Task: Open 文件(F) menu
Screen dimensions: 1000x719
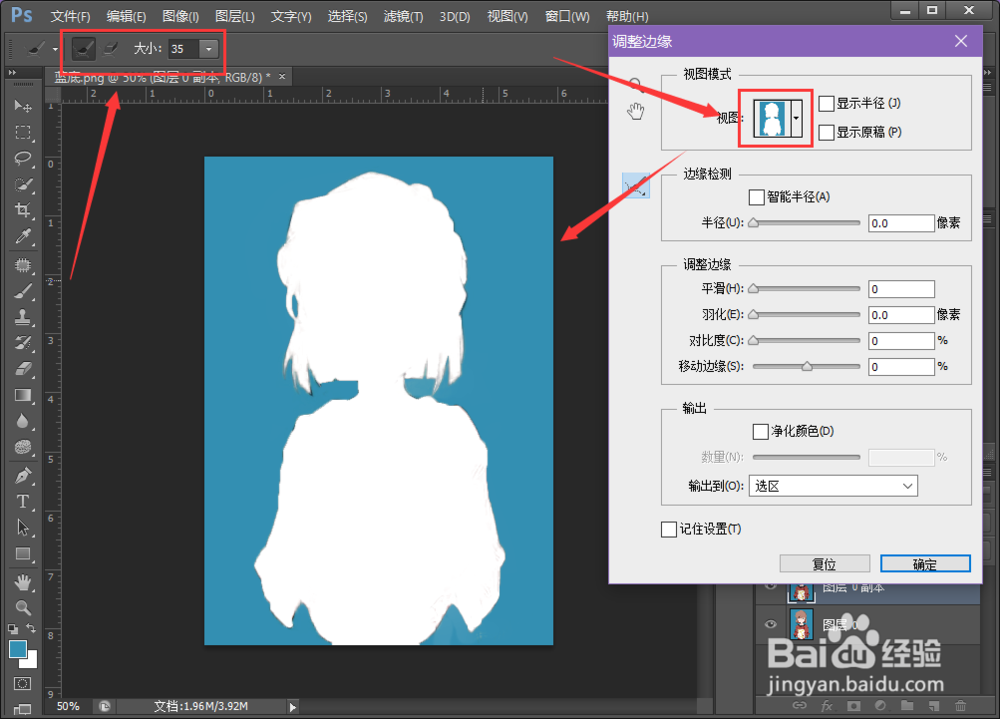Action: (x=70, y=16)
